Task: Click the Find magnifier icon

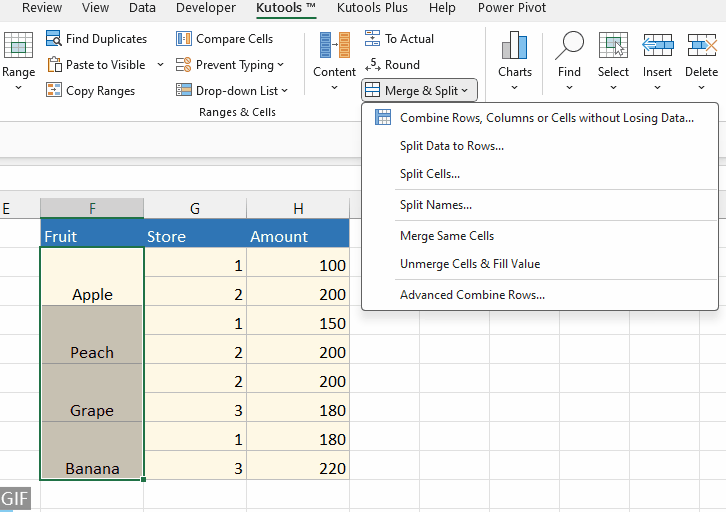Action: click(x=569, y=45)
